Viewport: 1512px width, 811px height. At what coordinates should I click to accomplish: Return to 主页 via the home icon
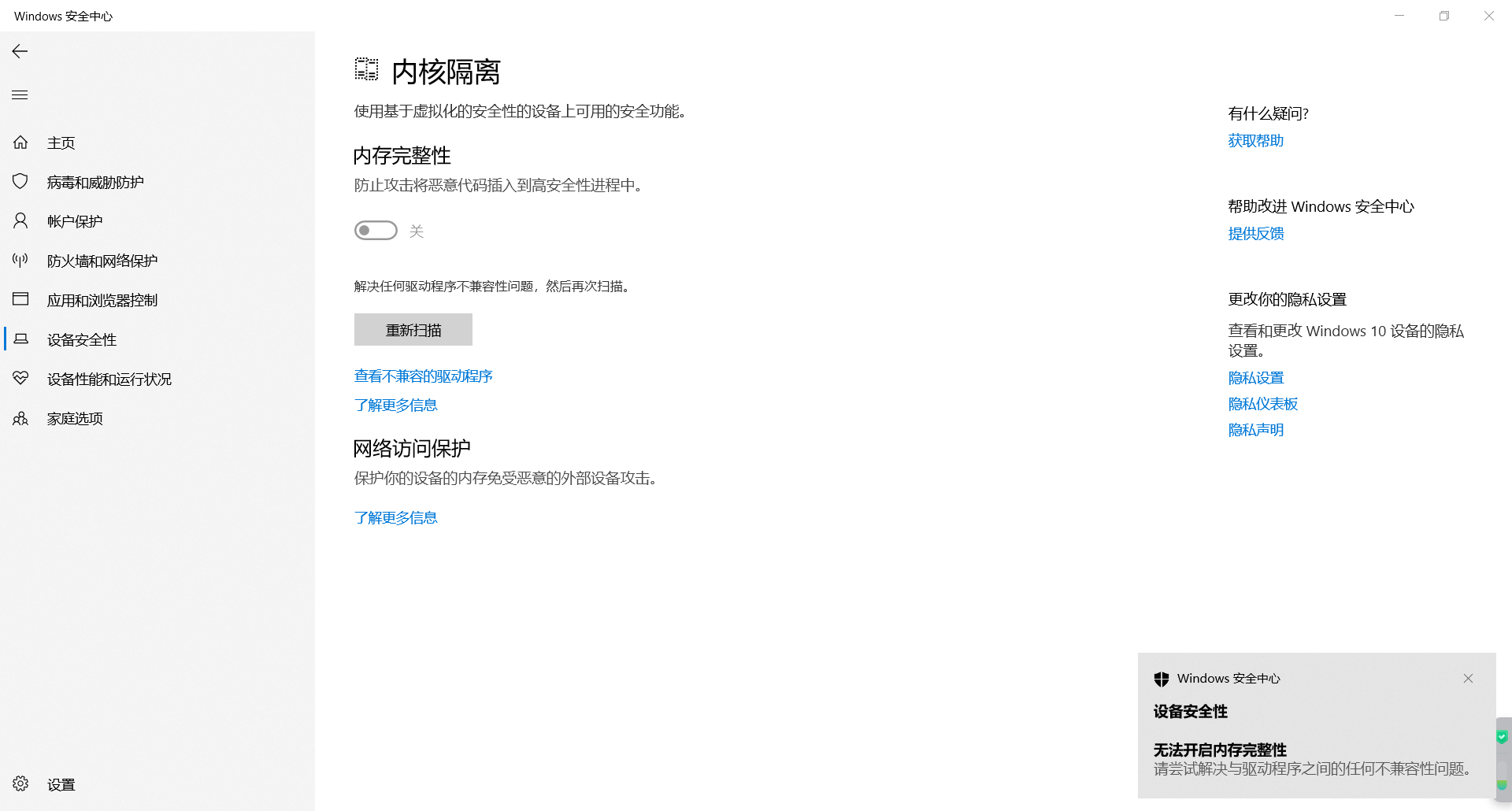coord(61,142)
